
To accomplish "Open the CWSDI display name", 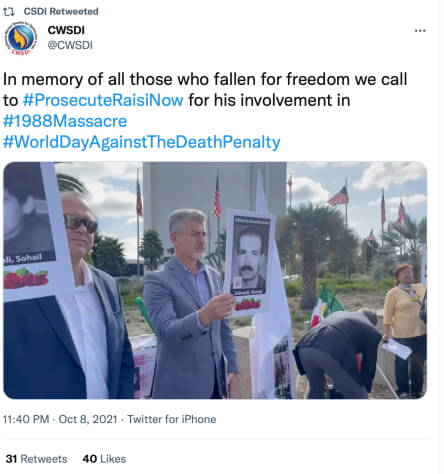I will click(66, 30).
